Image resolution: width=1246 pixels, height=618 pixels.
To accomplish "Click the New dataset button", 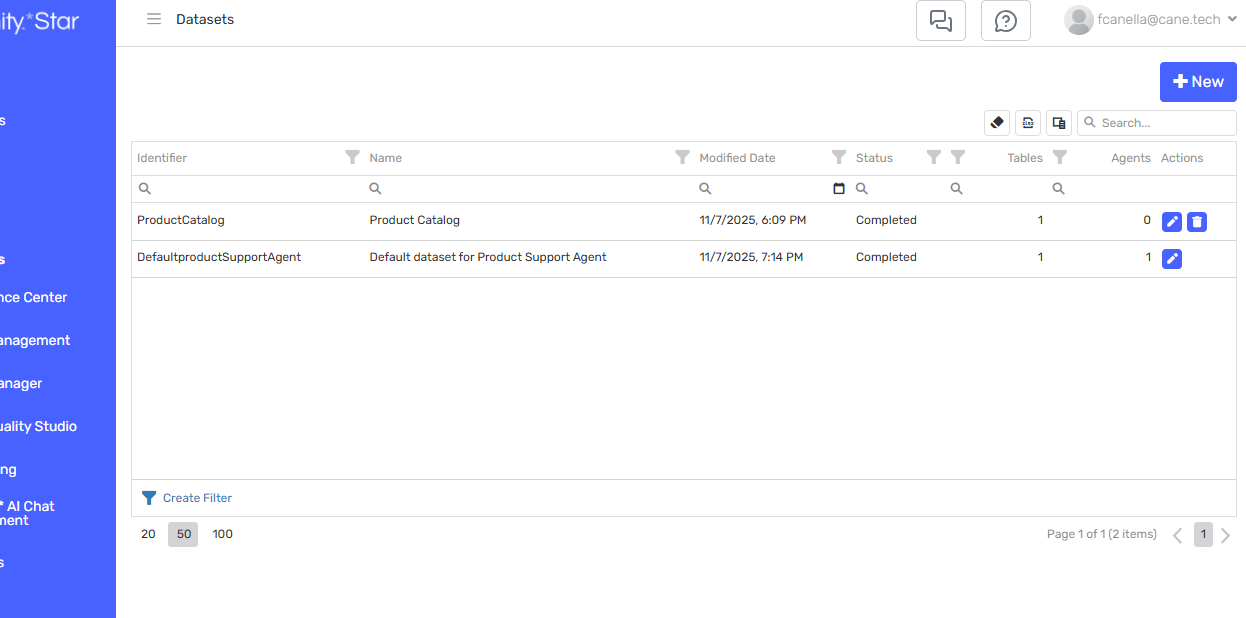I will 1197,82.
